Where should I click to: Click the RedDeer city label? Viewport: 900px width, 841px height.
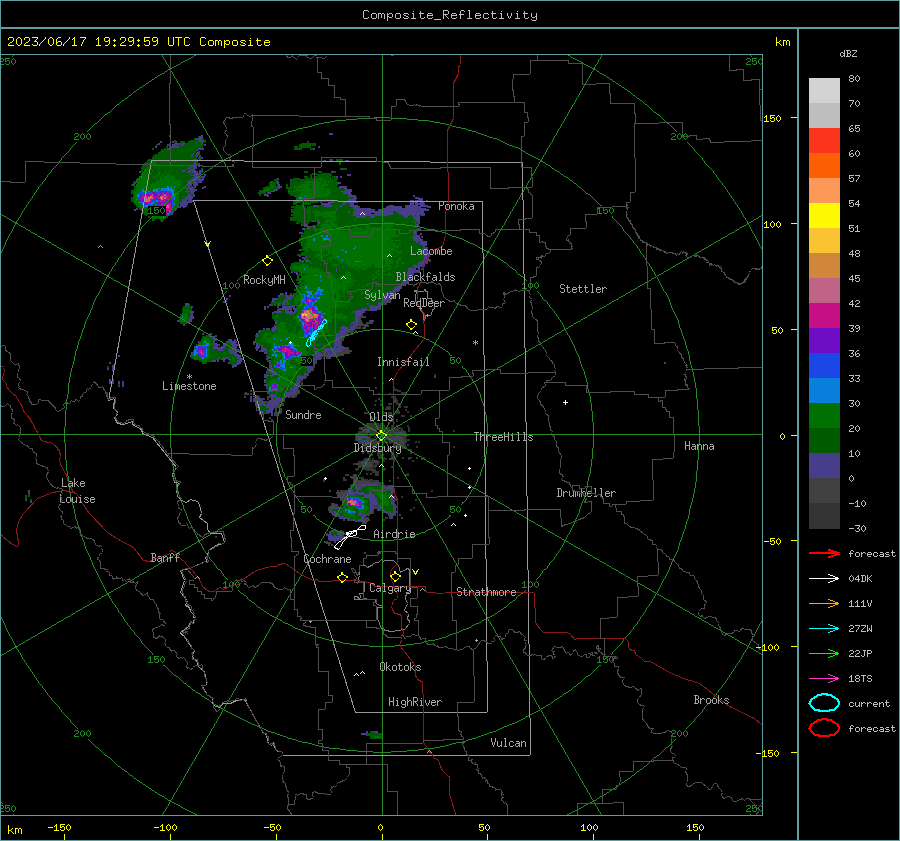(x=424, y=303)
